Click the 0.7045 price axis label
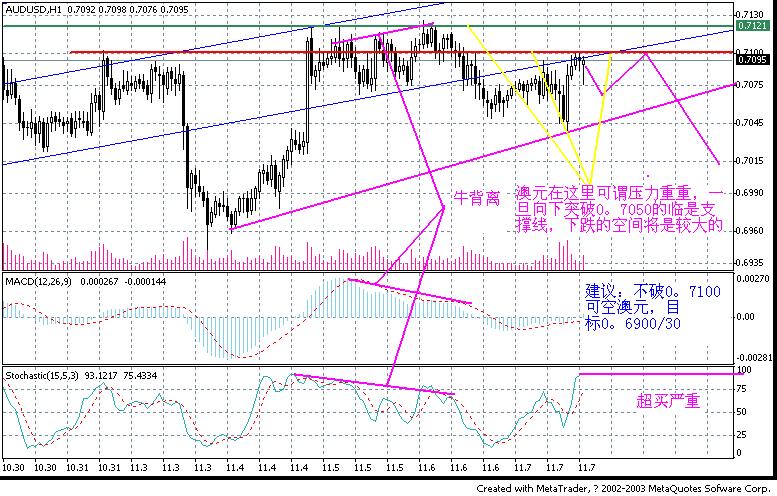Viewport: 777px width, 496px height. (750, 122)
